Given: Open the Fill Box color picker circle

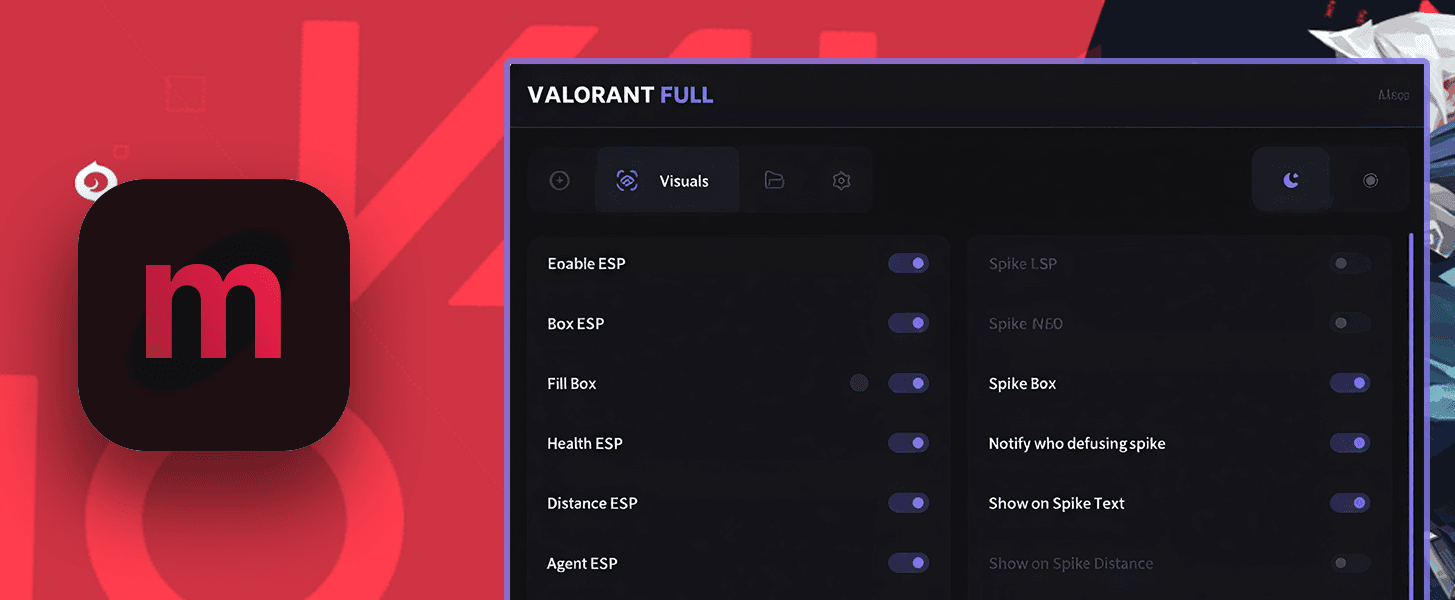Looking at the screenshot, I should [858, 383].
